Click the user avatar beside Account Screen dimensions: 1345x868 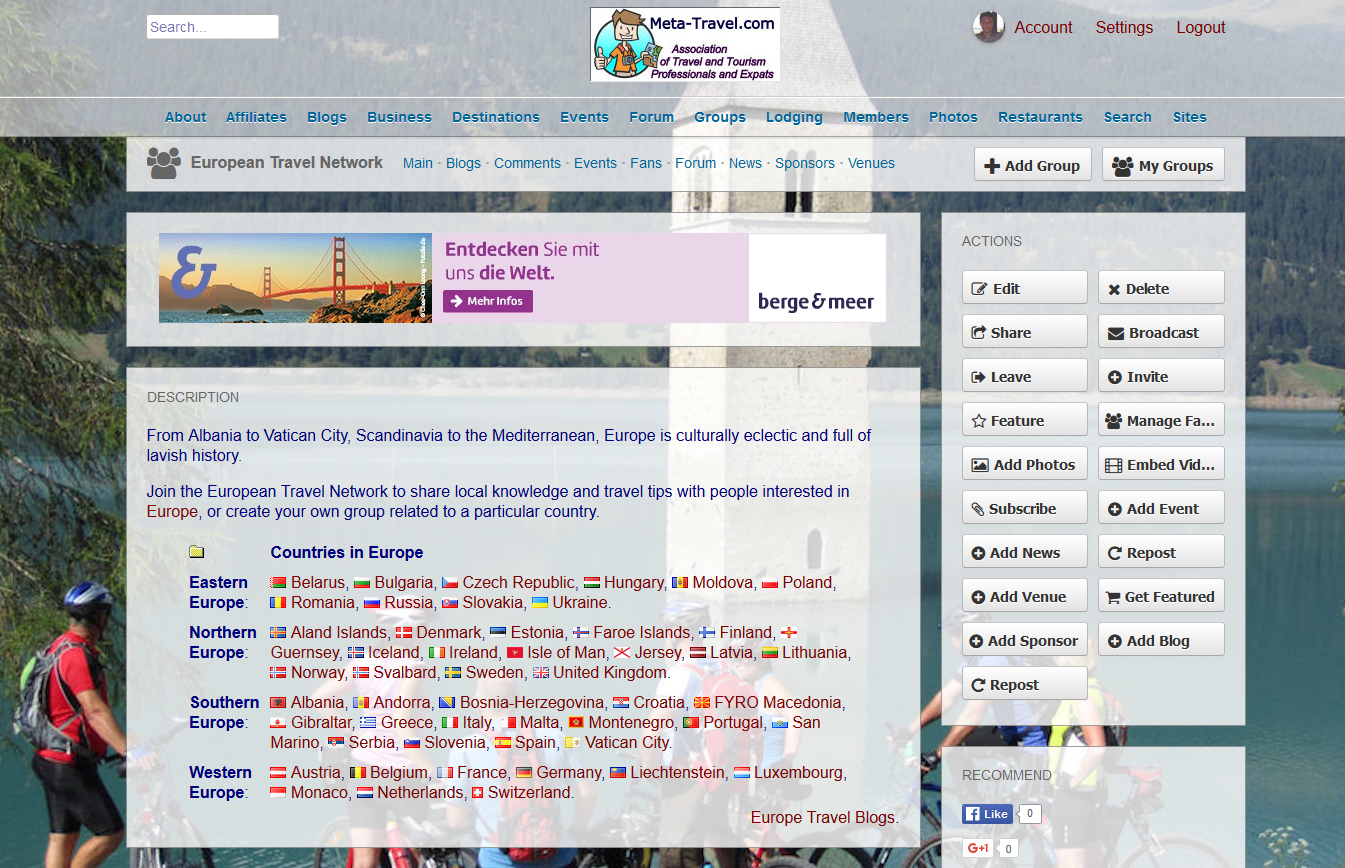point(988,27)
